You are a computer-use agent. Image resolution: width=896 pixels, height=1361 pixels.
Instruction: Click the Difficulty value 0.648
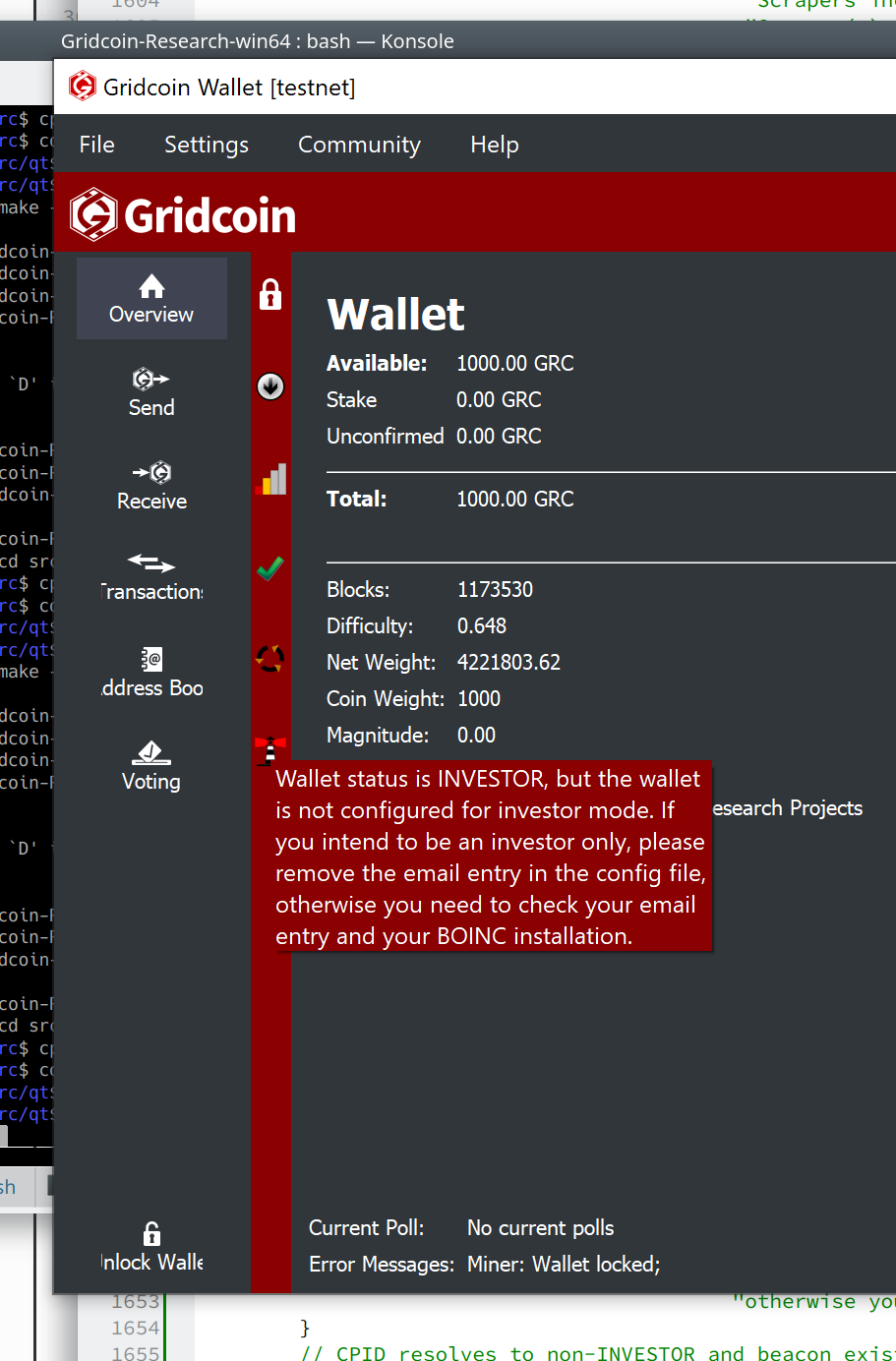(482, 625)
